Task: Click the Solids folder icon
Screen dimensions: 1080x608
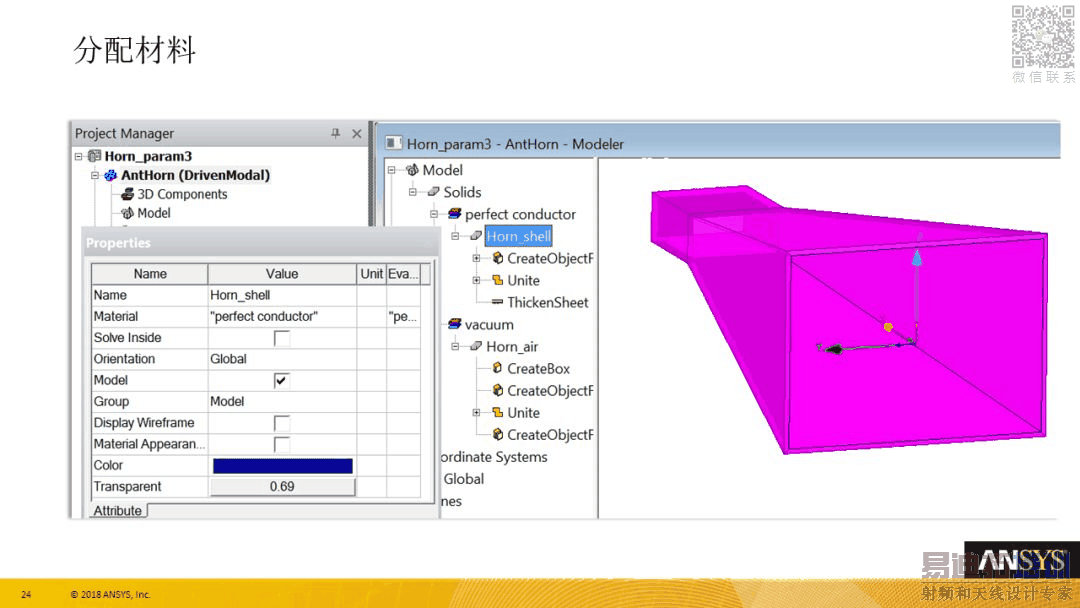Action: tap(433, 192)
